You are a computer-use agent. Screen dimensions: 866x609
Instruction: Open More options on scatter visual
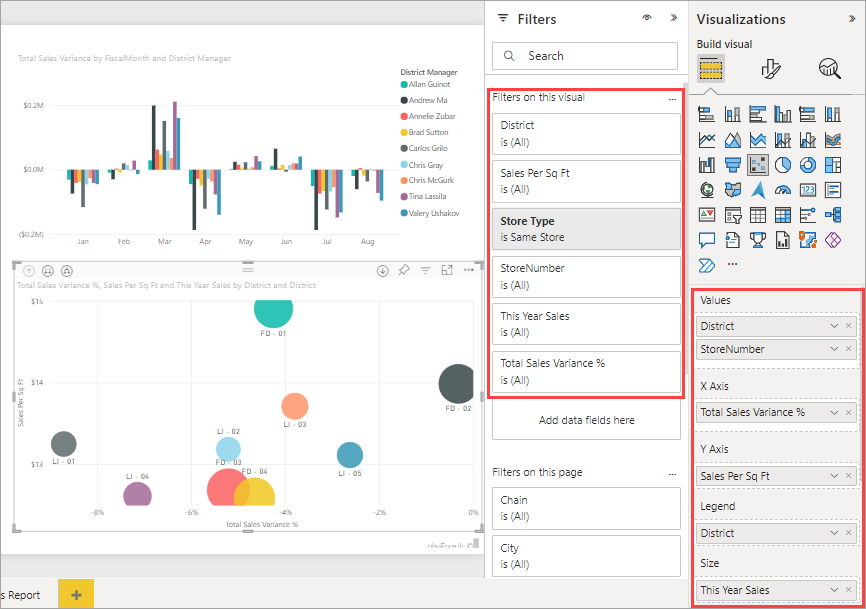(468, 270)
